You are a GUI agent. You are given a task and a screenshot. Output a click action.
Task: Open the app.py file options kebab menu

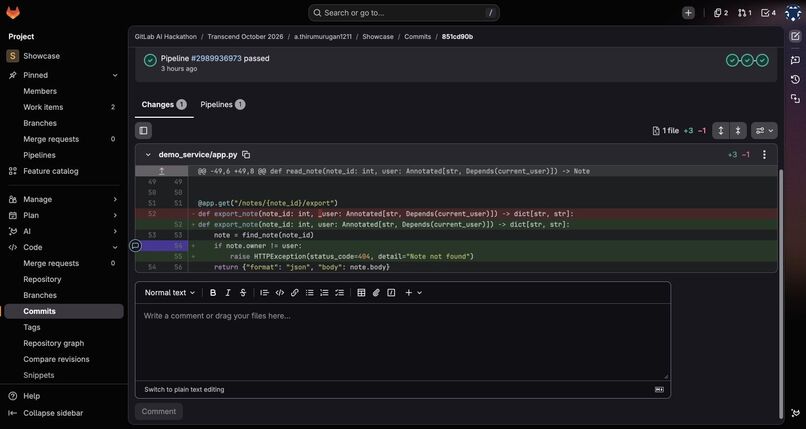point(764,155)
